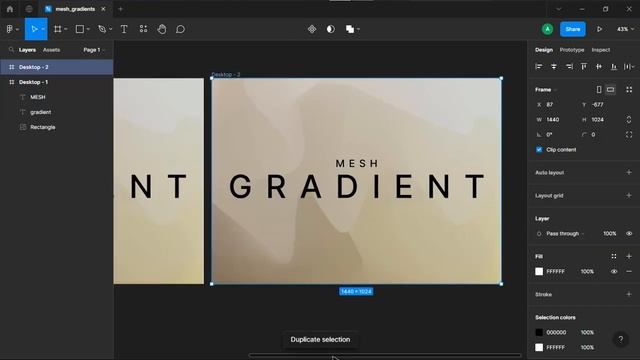This screenshot has width=640, height=360.
Task: Add Layout grid with plus button
Action: click(x=629, y=196)
